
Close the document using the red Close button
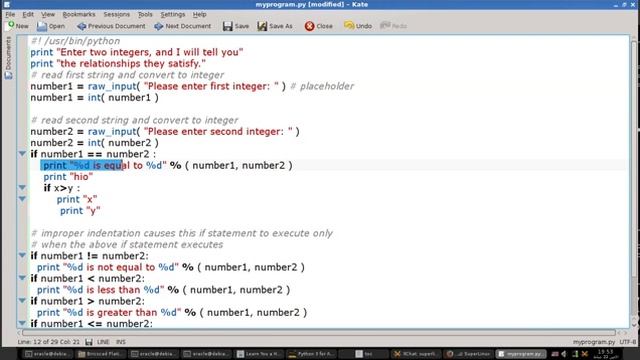318,26
